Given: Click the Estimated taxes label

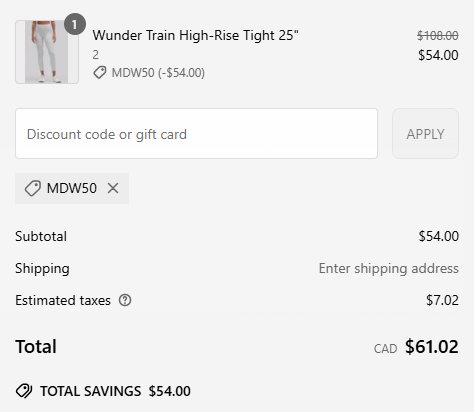Looking at the screenshot, I should pyautogui.click(x=63, y=300).
